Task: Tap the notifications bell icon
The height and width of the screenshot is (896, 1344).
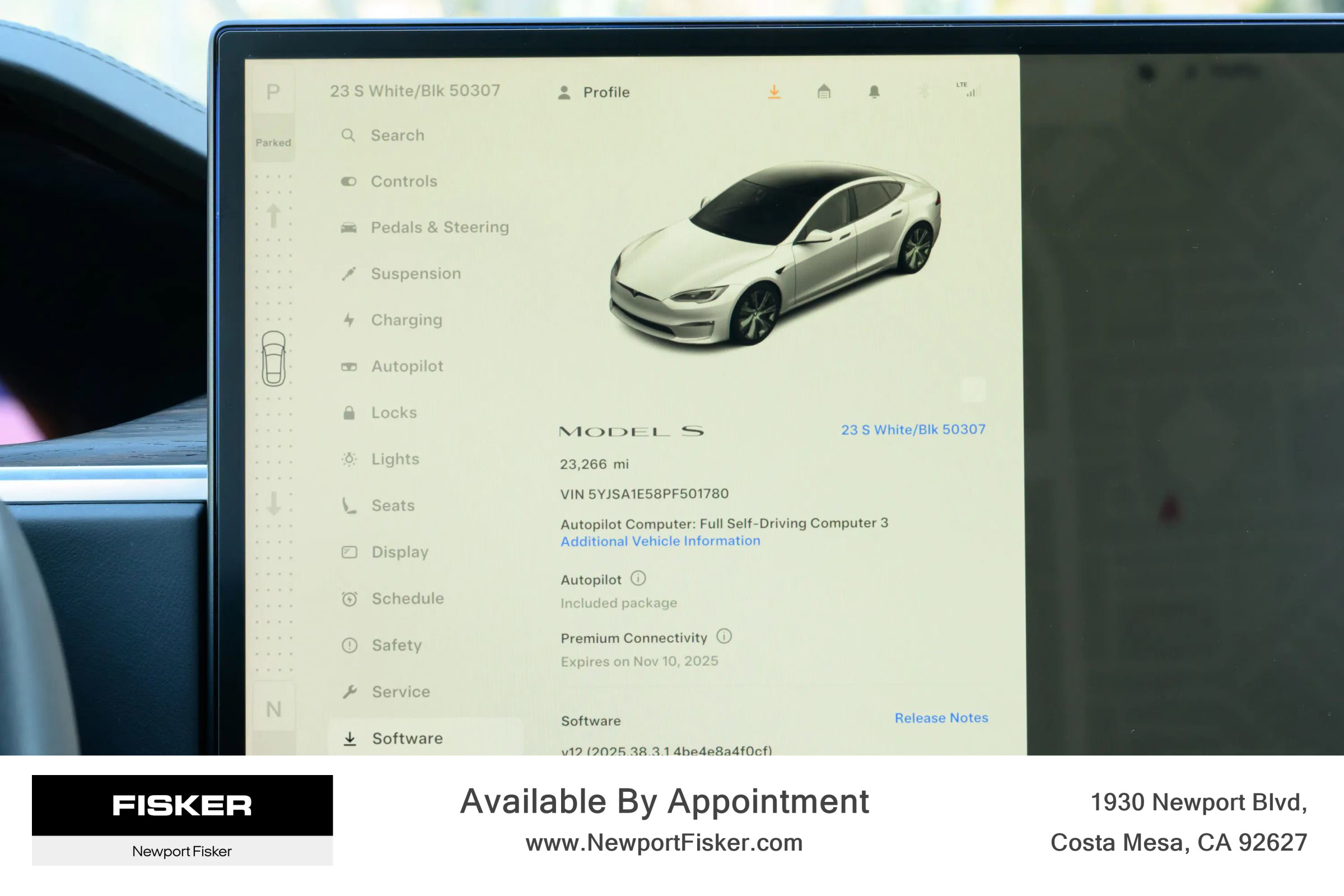Action: coord(874,92)
